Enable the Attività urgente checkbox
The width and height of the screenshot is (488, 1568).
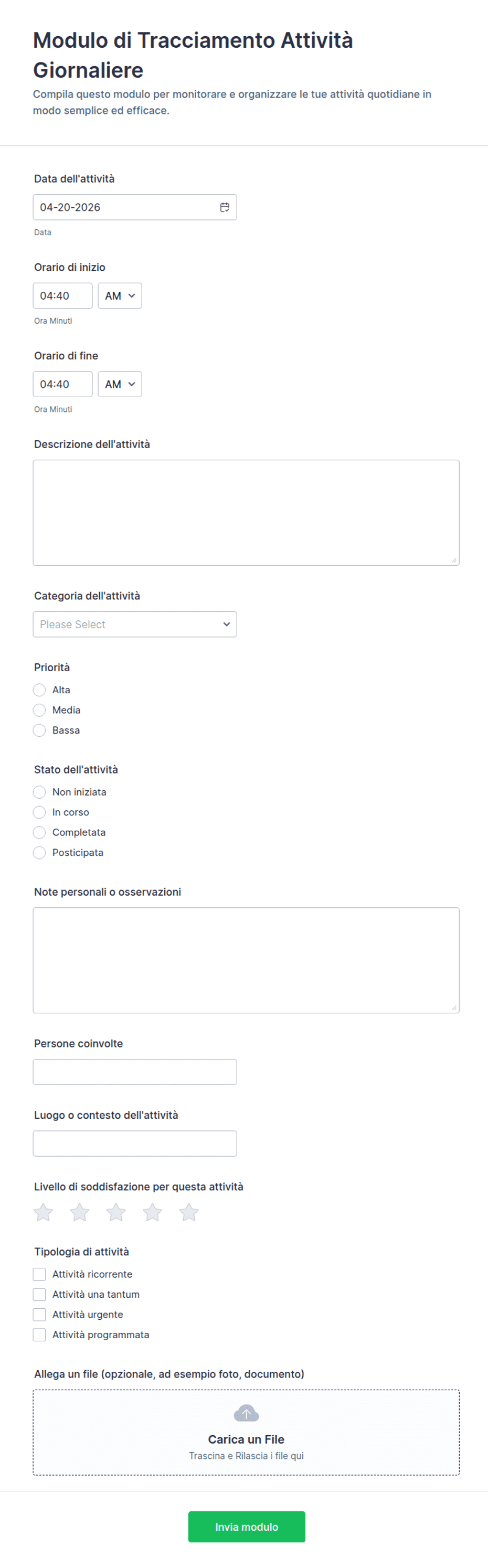pyautogui.click(x=39, y=1314)
